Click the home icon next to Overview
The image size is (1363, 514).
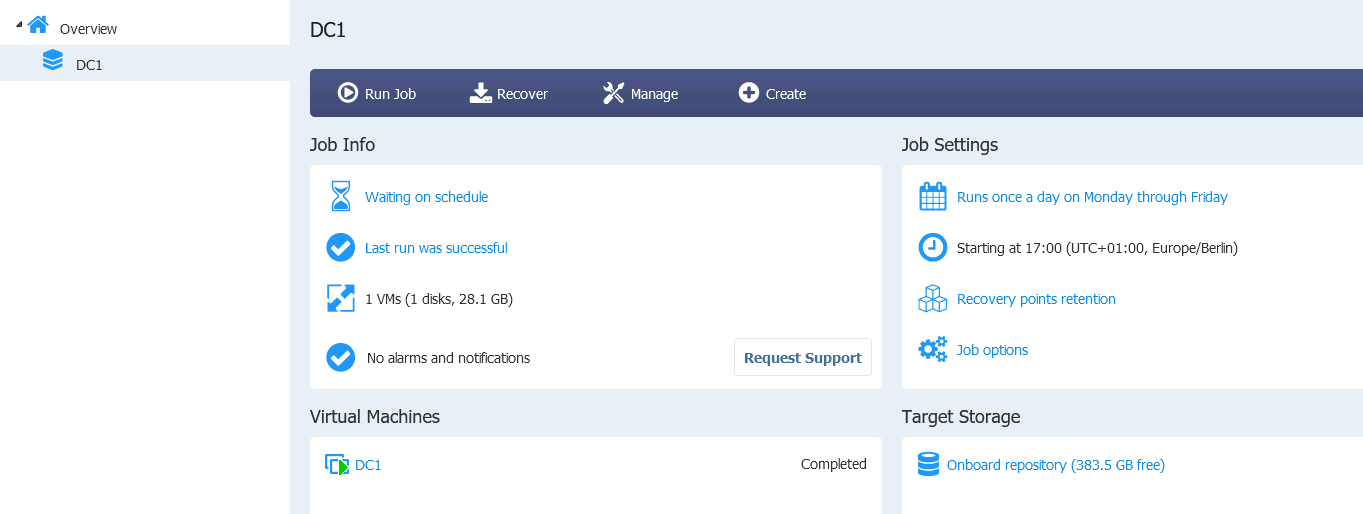(38, 25)
